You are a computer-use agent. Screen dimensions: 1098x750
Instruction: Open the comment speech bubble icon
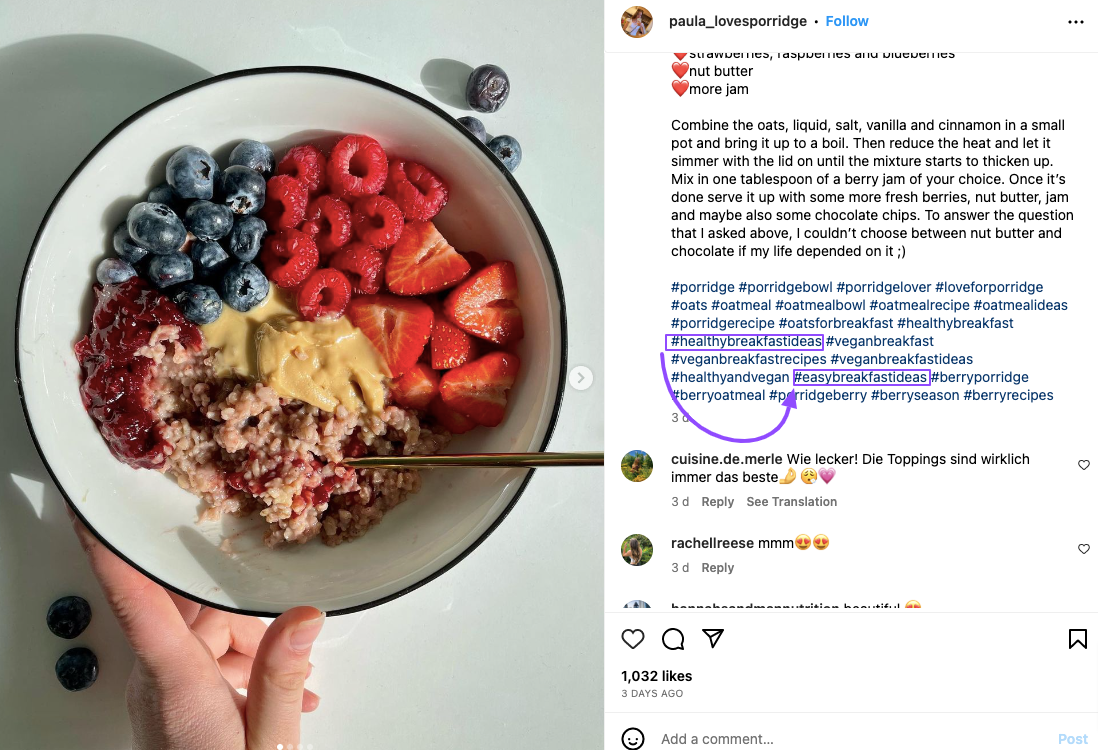pos(673,639)
